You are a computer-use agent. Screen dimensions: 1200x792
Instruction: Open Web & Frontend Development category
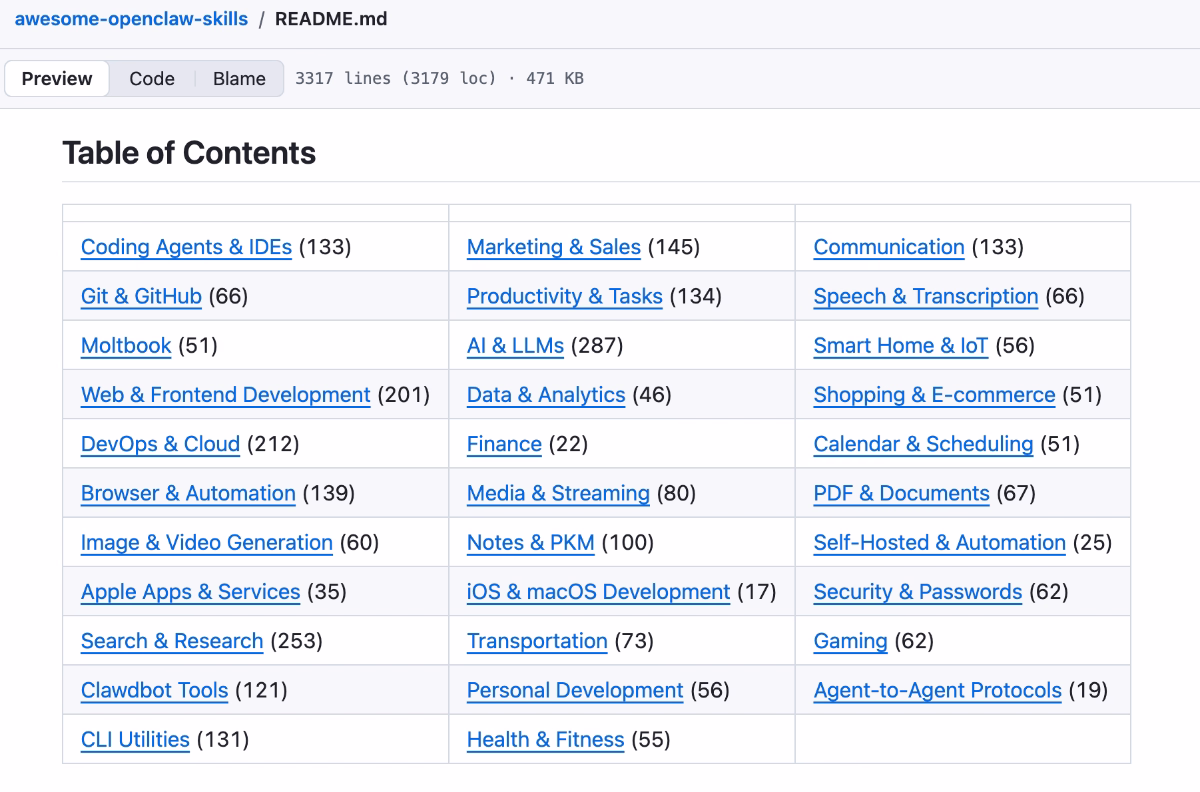225,394
